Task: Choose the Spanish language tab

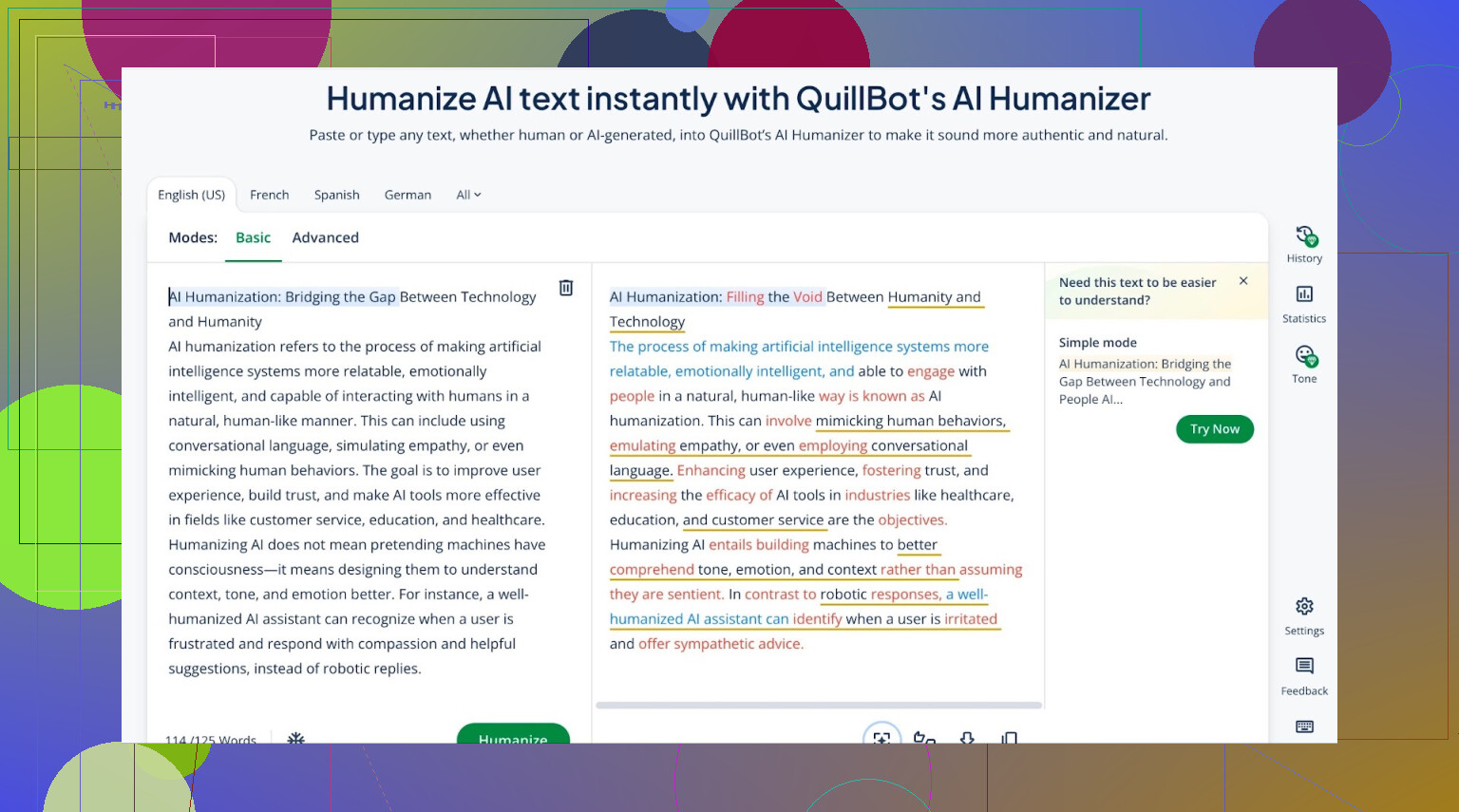Action: [336, 195]
